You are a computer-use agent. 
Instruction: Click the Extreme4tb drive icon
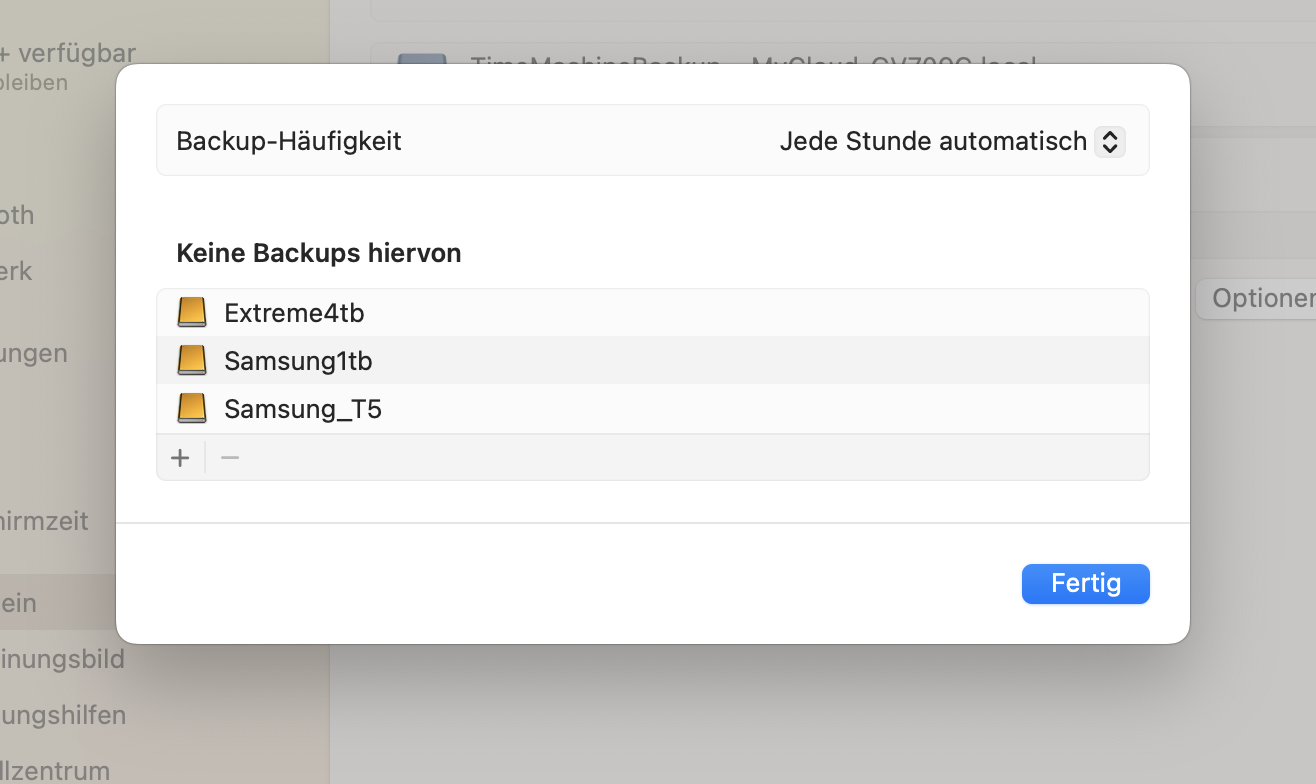(x=192, y=313)
